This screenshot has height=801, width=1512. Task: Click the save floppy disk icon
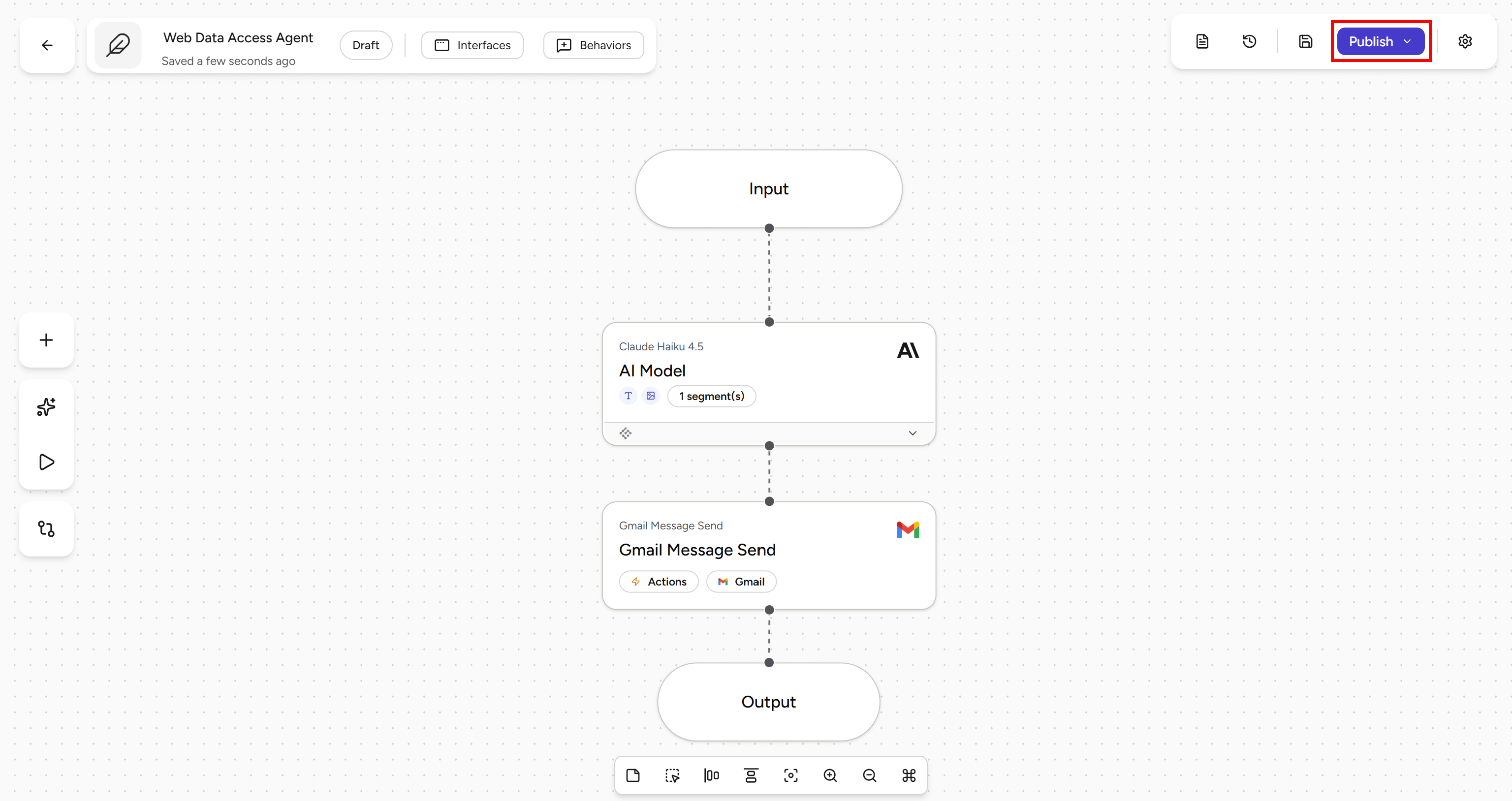pyautogui.click(x=1305, y=42)
